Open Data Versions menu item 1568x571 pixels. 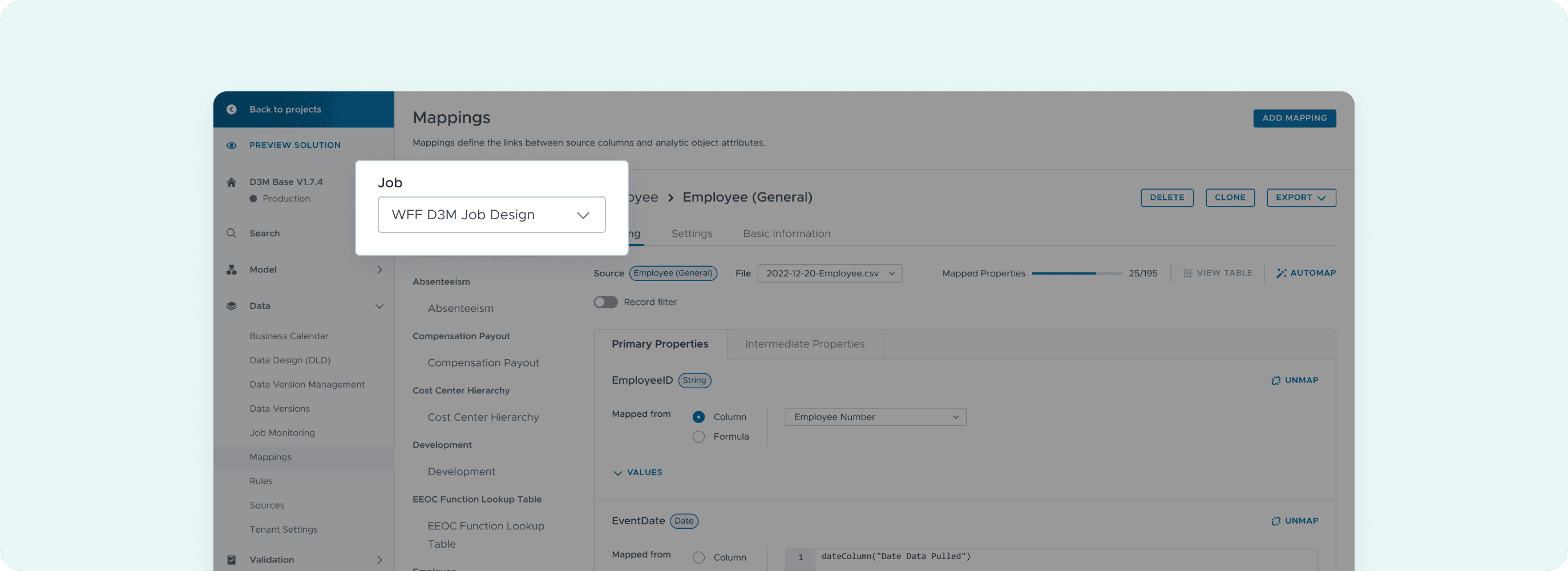pyautogui.click(x=280, y=408)
